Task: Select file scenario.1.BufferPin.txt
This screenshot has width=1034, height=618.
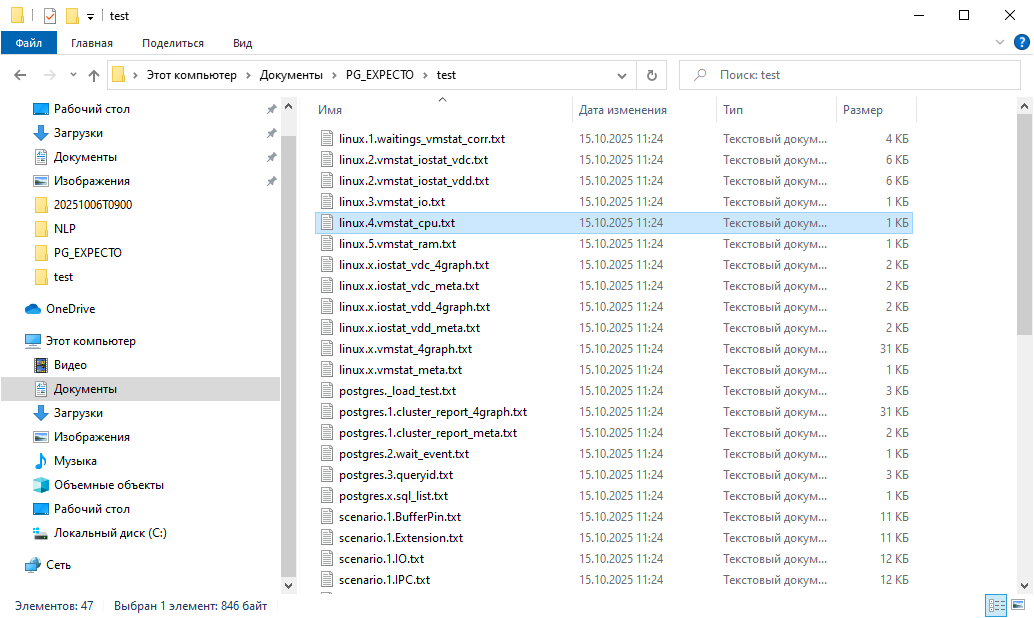Action: (400, 516)
